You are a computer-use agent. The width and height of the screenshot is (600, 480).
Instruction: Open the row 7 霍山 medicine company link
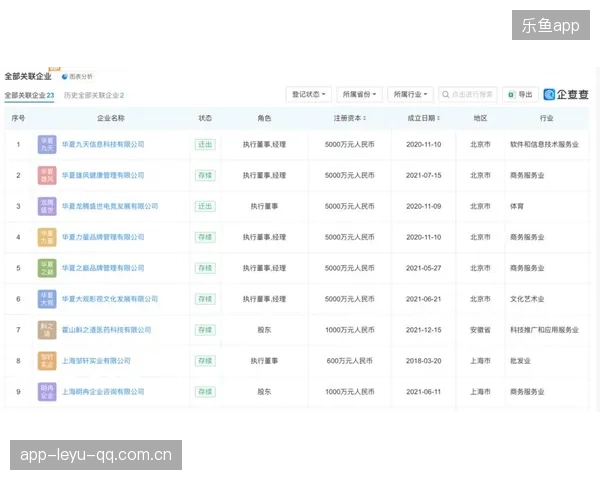tap(106, 330)
